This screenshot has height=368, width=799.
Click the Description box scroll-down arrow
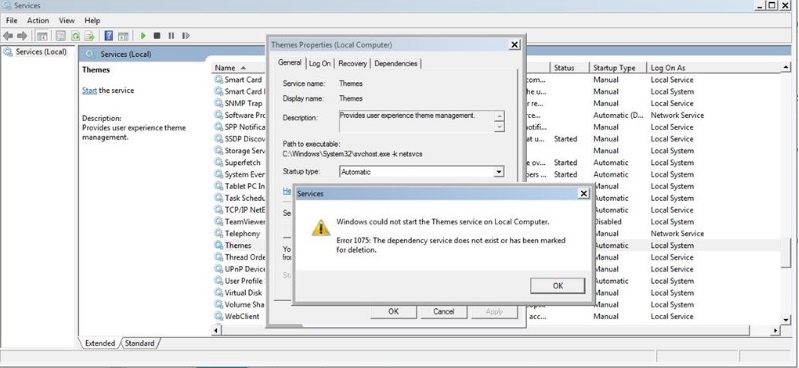[499, 126]
